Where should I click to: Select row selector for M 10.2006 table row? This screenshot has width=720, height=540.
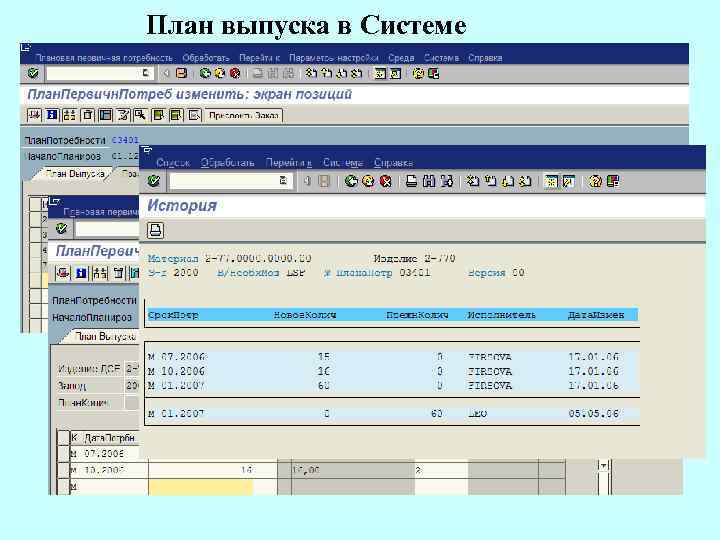pos(63,470)
